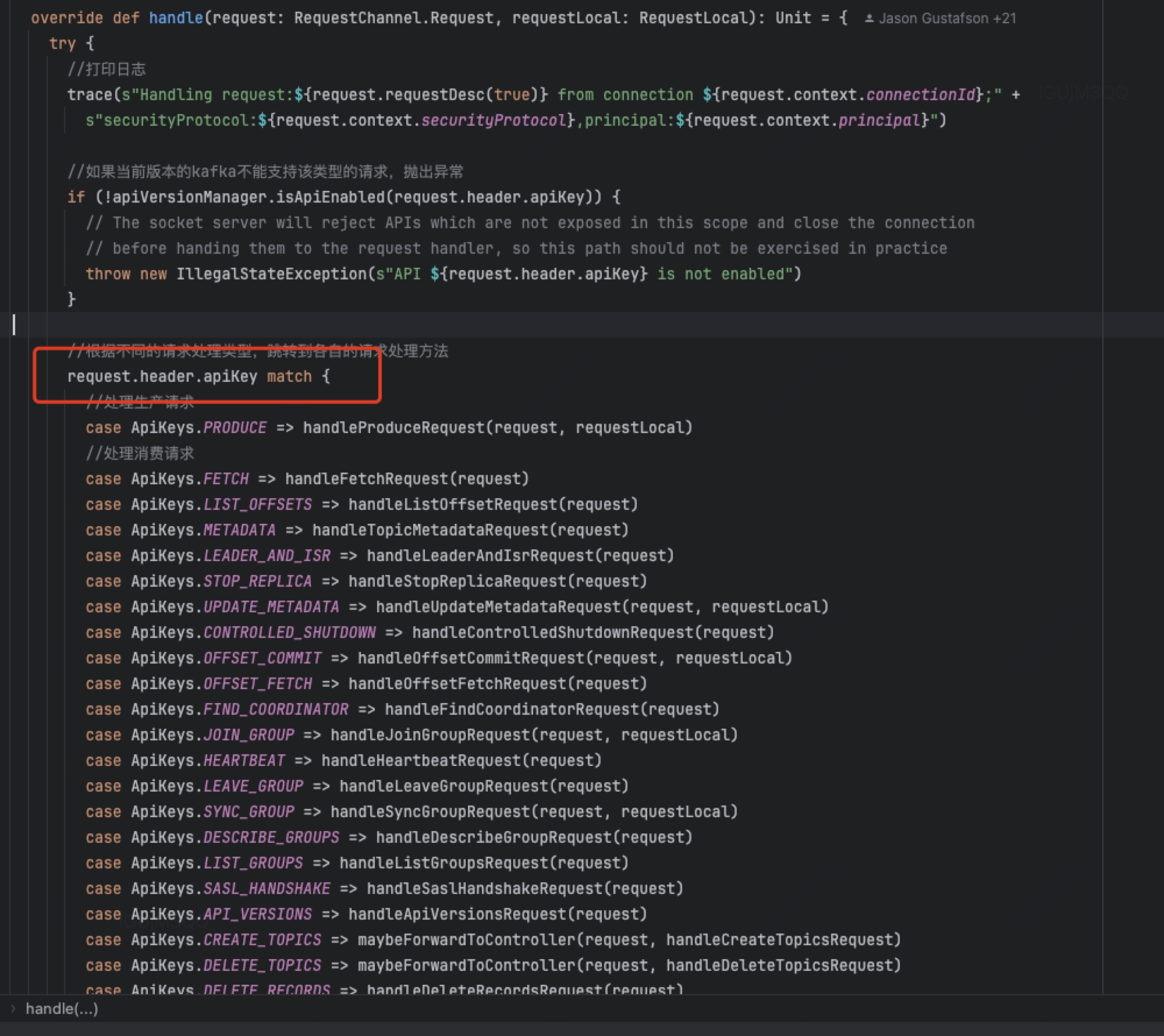Viewport: 1164px width, 1036px height.
Task: Click the securityProtocol italic property
Action: point(493,120)
